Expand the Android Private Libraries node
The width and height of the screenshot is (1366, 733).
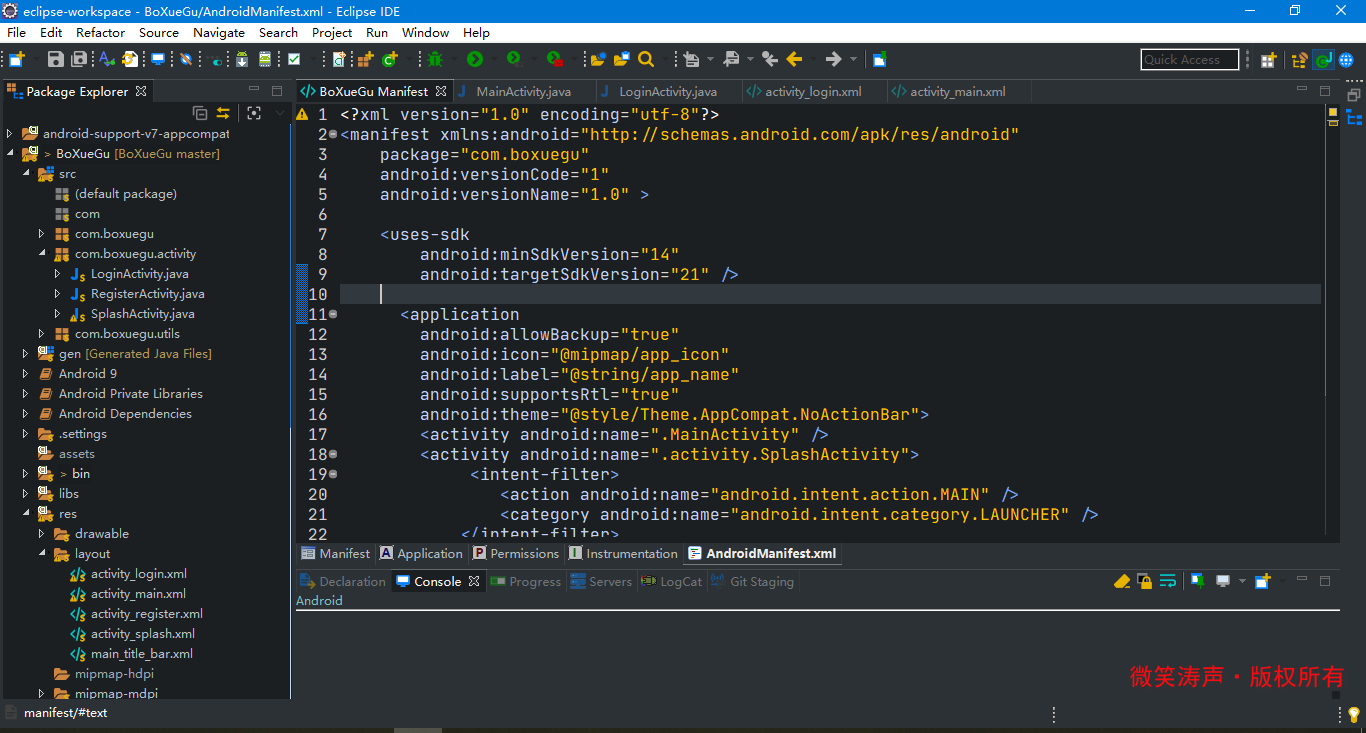click(27, 394)
